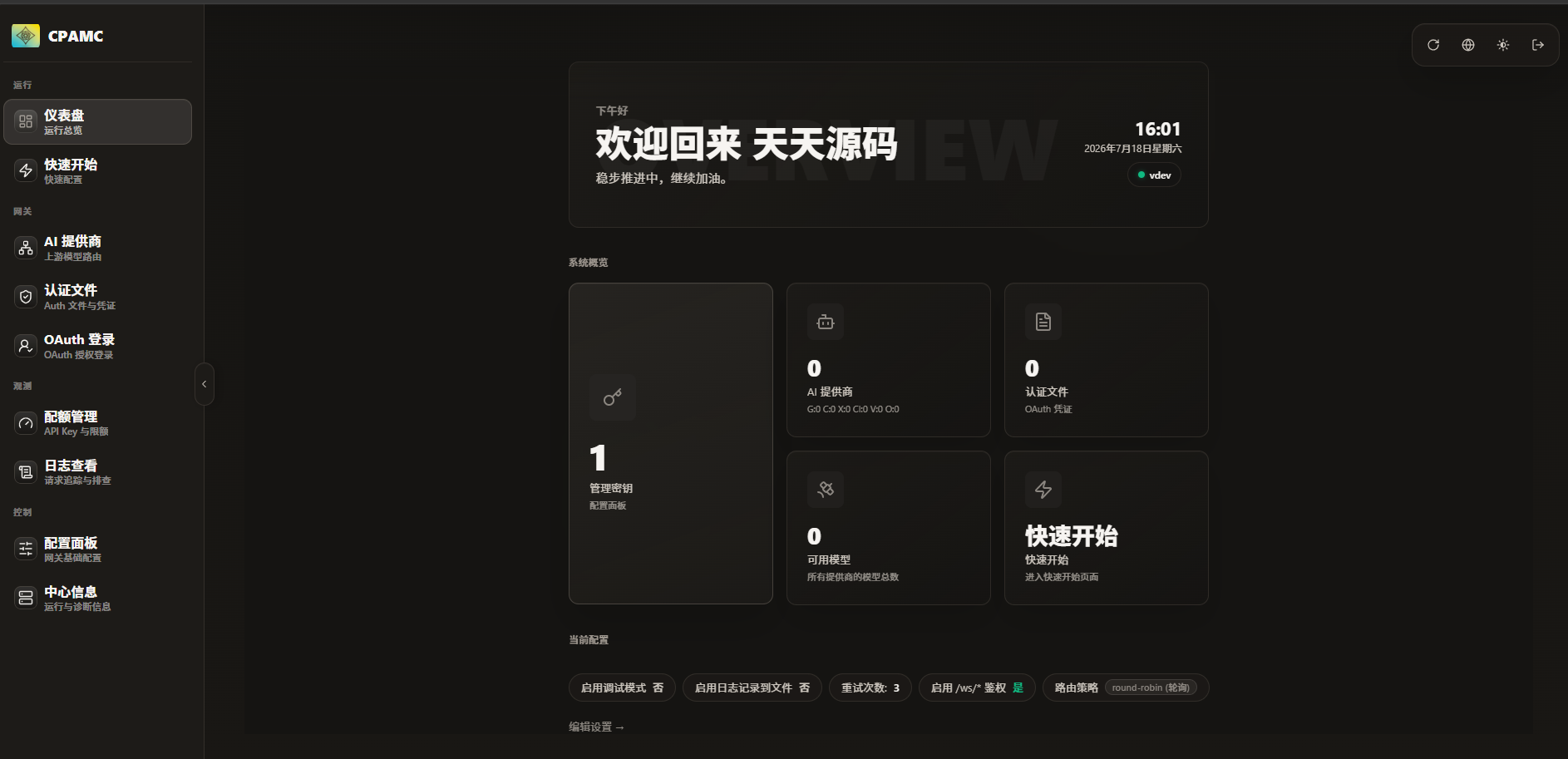Click the 仪表盘 dashboard grid icon

[x=26, y=121]
